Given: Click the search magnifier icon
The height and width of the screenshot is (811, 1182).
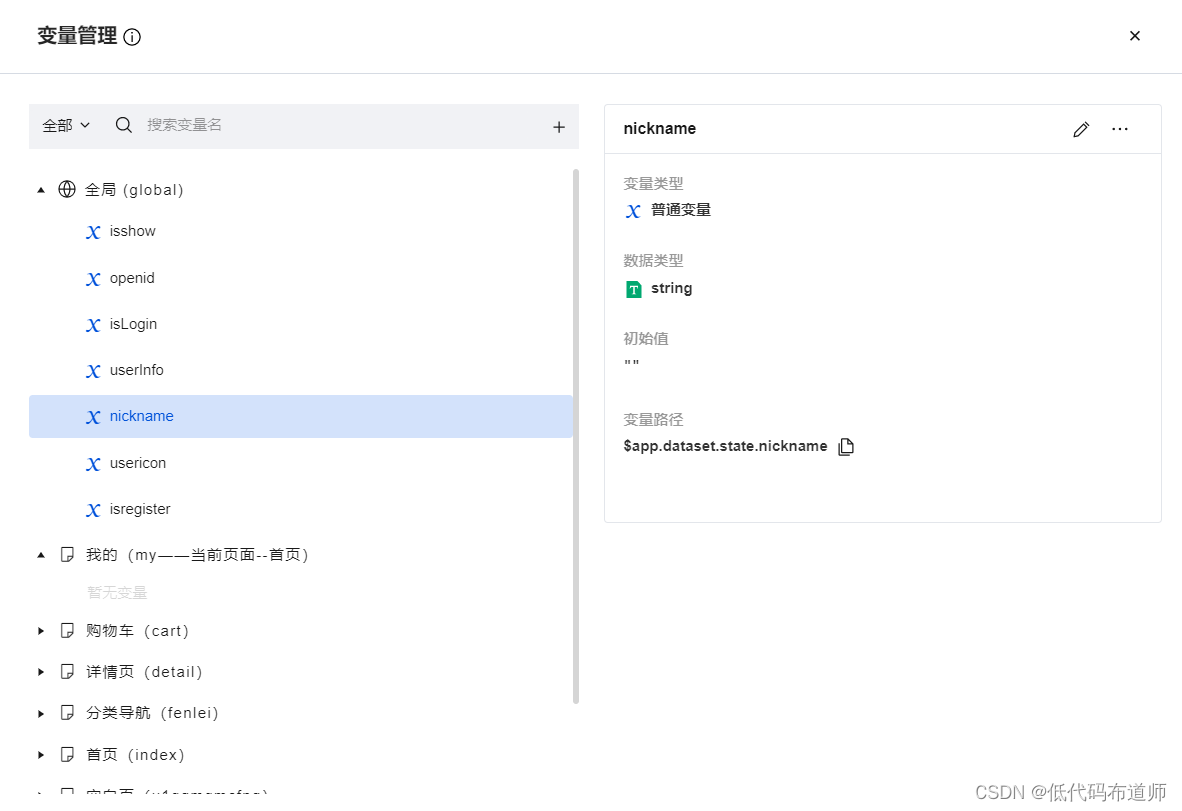Looking at the screenshot, I should [x=124, y=125].
